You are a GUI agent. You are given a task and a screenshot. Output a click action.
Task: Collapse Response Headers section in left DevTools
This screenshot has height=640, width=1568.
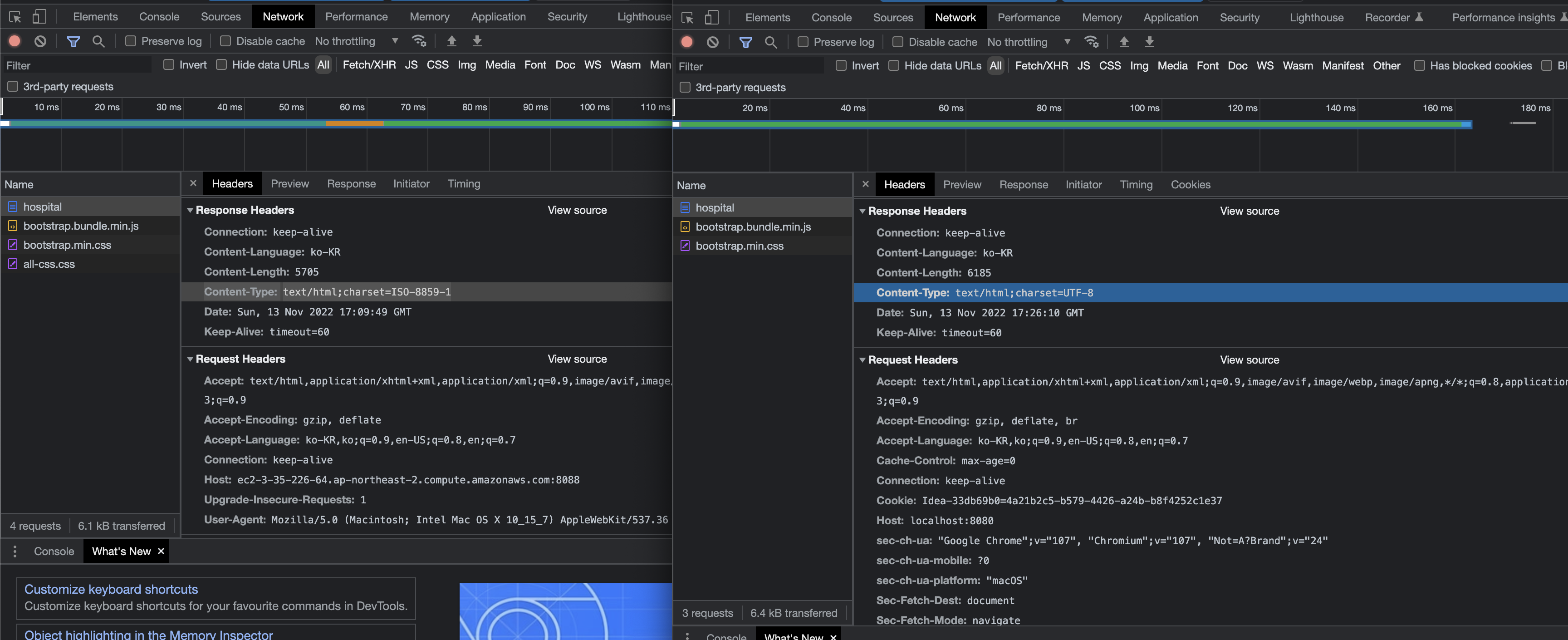click(x=190, y=210)
